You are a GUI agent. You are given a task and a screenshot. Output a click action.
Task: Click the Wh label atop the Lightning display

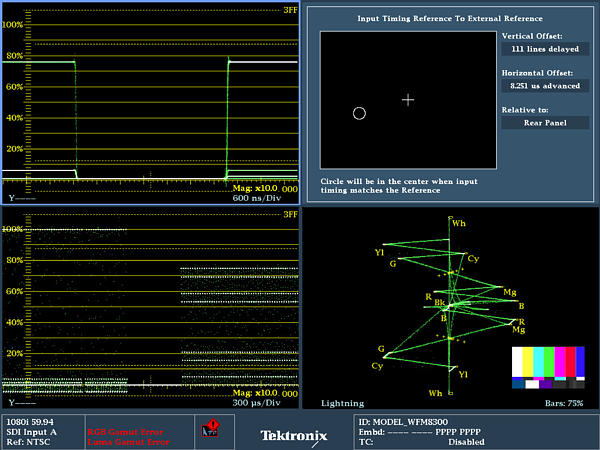coord(458,223)
